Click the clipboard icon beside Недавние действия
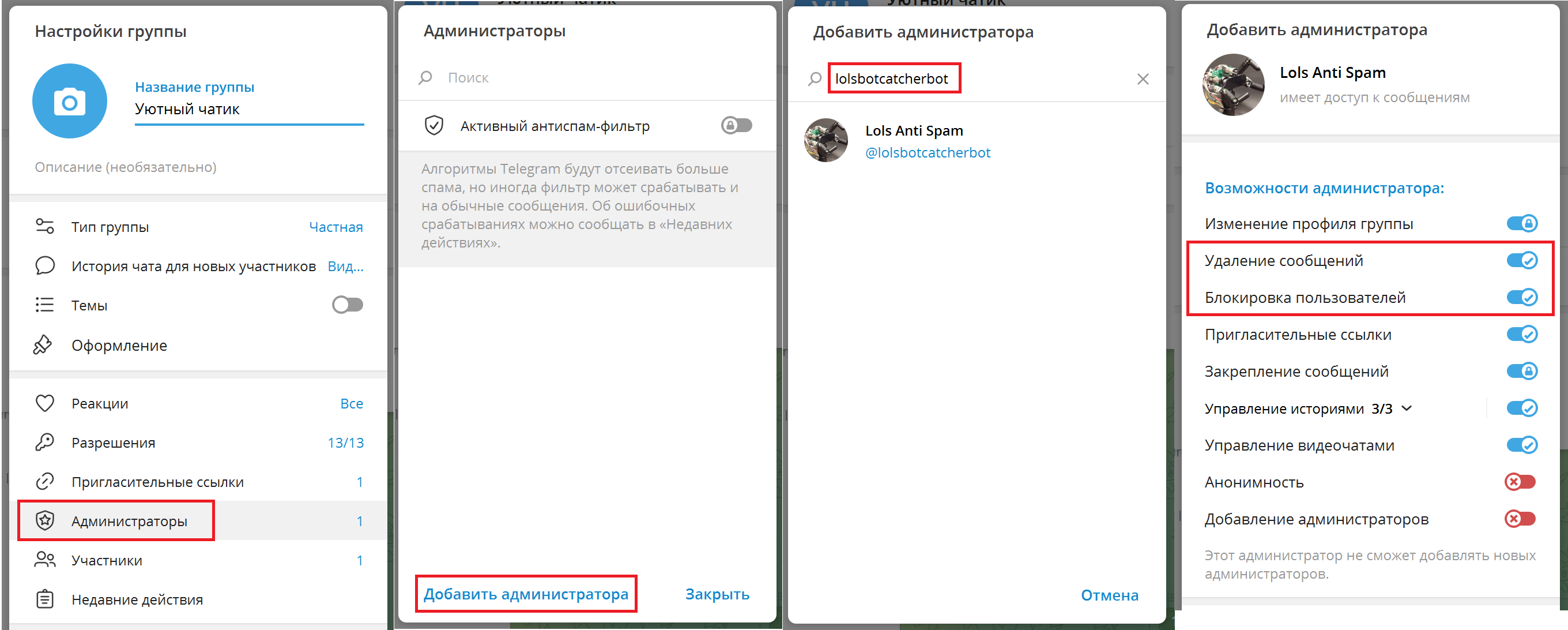 45,599
